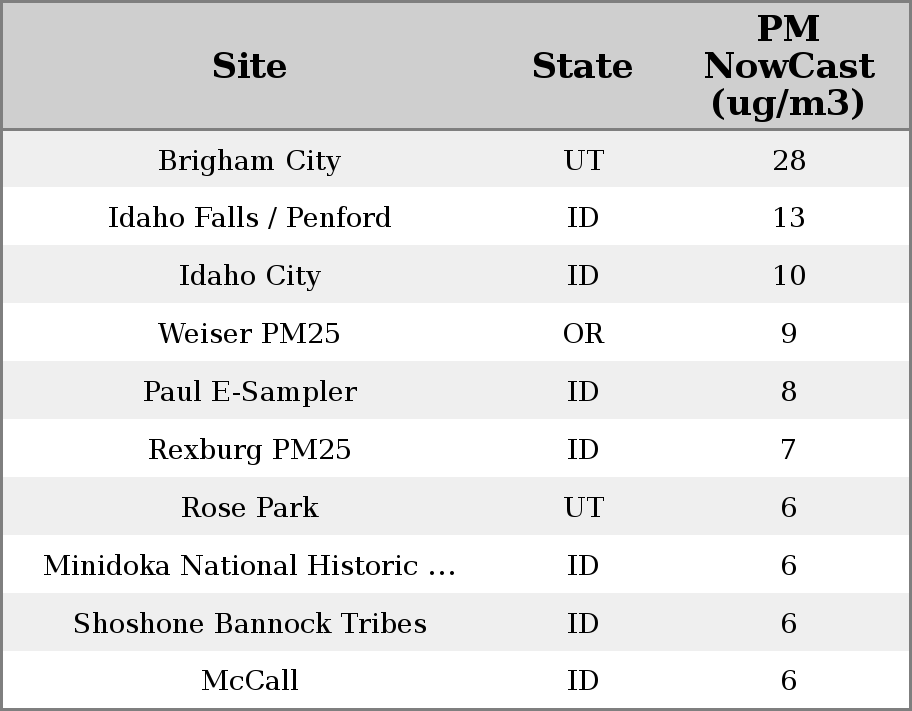Screen dimensions: 912x711
Task: Sort by PM NowCast (ug/m3) header
Action: click(x=788, y=67)
